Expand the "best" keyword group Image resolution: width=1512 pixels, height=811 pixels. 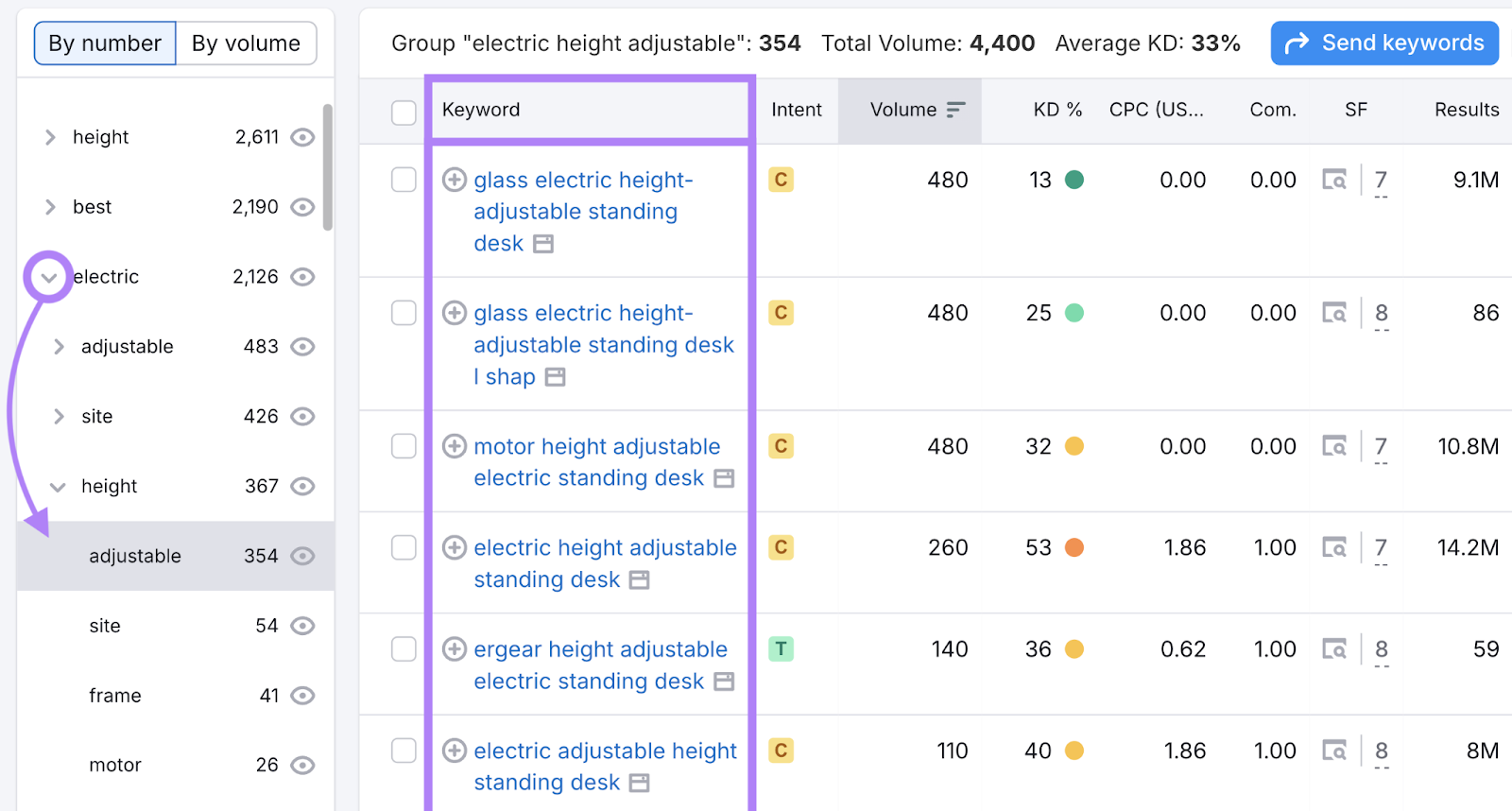coord(50,206)
